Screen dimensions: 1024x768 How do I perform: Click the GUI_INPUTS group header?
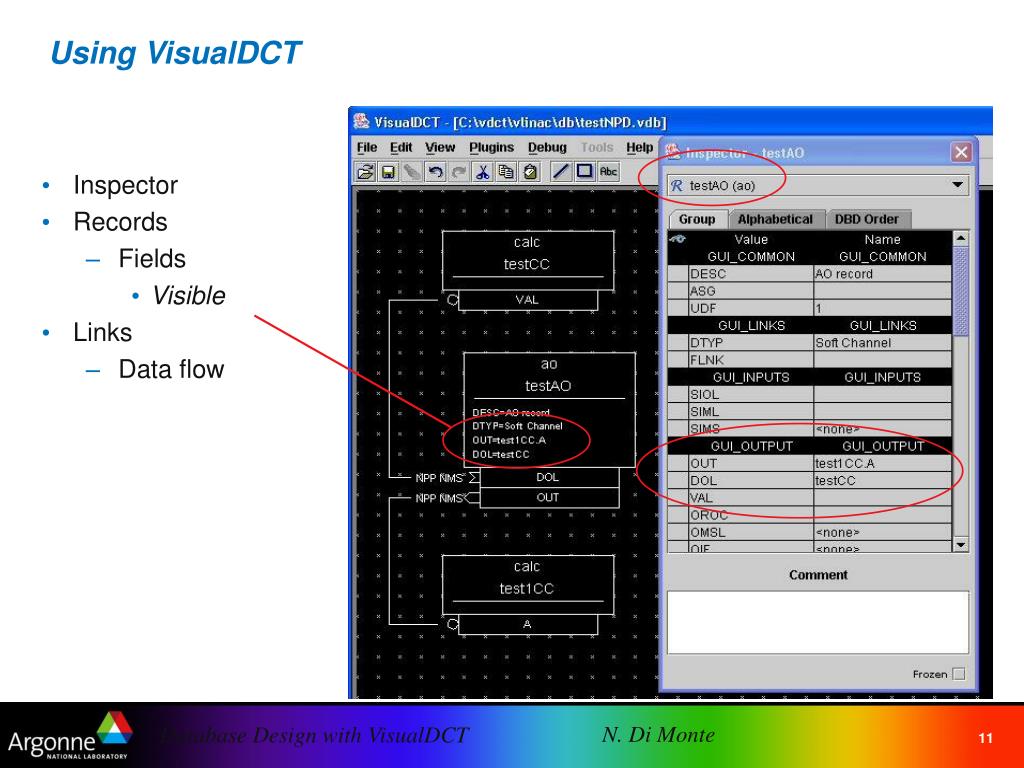(x=810, y=377)
